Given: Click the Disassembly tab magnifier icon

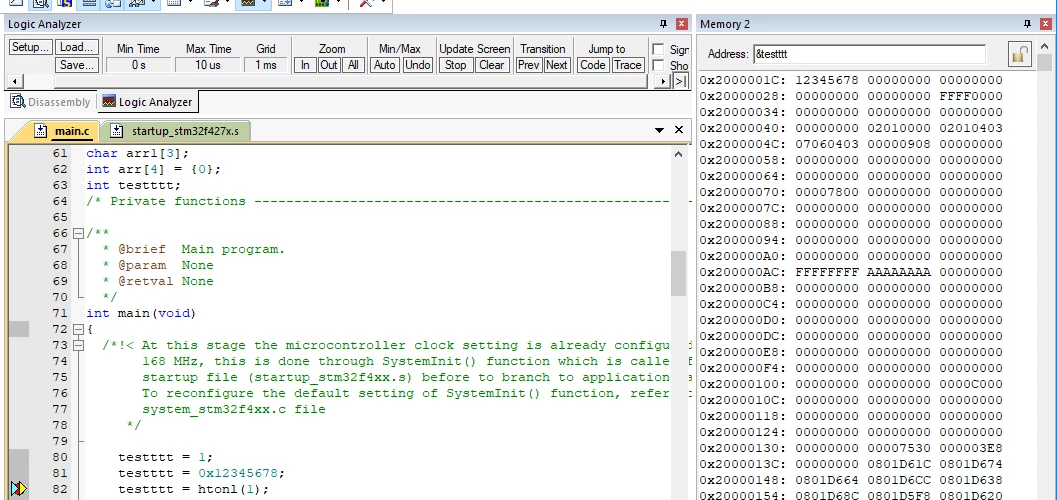Looking at the screenshot, I should click(x=18, y=102).
